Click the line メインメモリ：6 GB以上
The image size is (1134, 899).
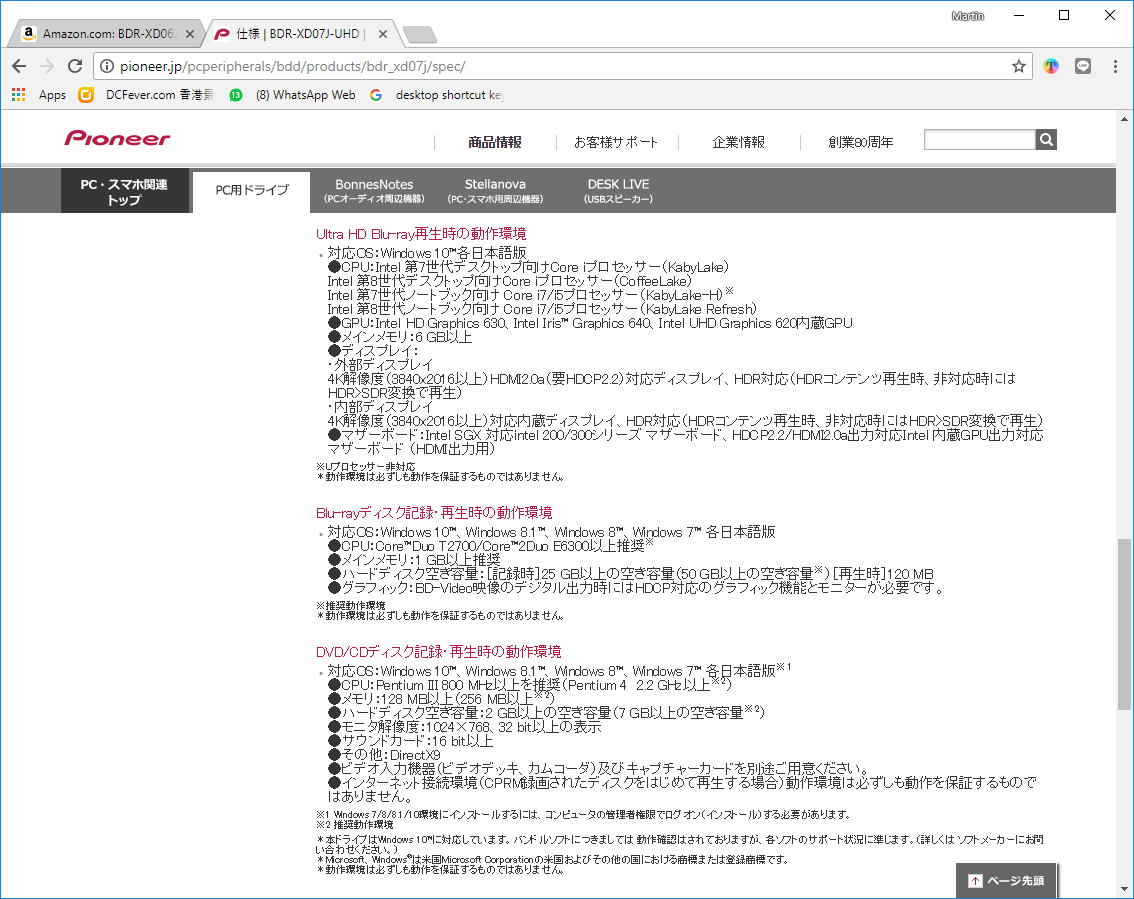[400, 337]
